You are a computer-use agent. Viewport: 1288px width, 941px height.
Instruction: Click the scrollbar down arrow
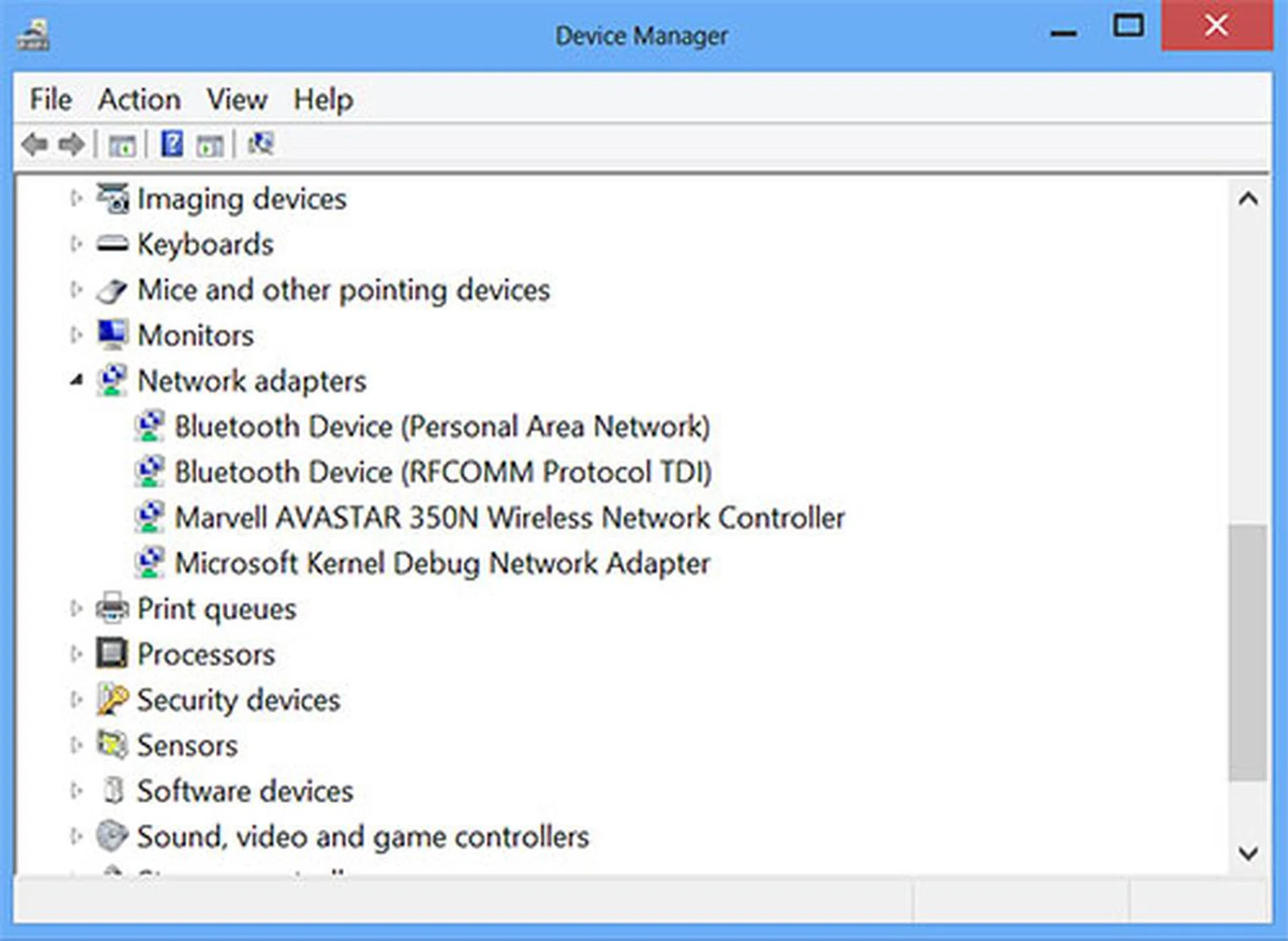tap(1248, 854)
